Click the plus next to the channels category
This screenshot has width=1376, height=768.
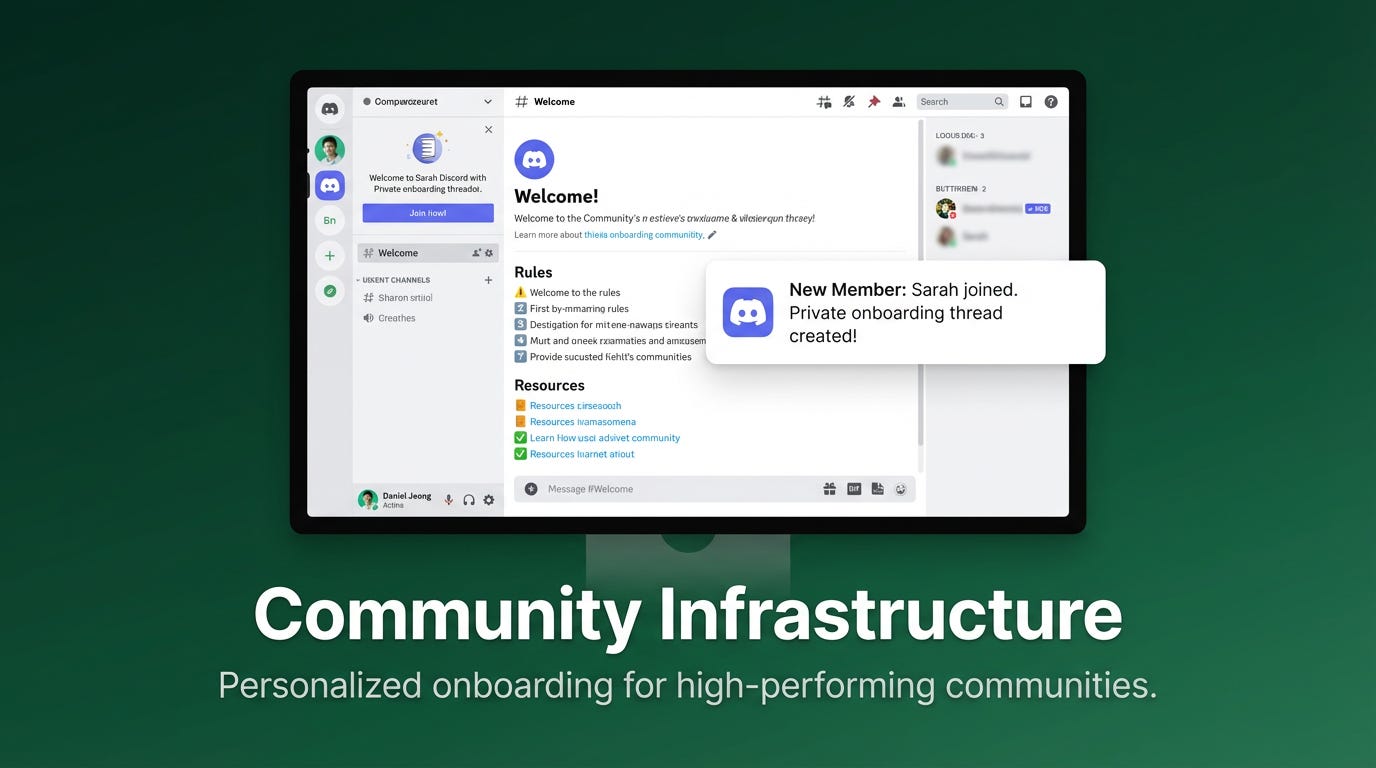click(x=488, y=280)
